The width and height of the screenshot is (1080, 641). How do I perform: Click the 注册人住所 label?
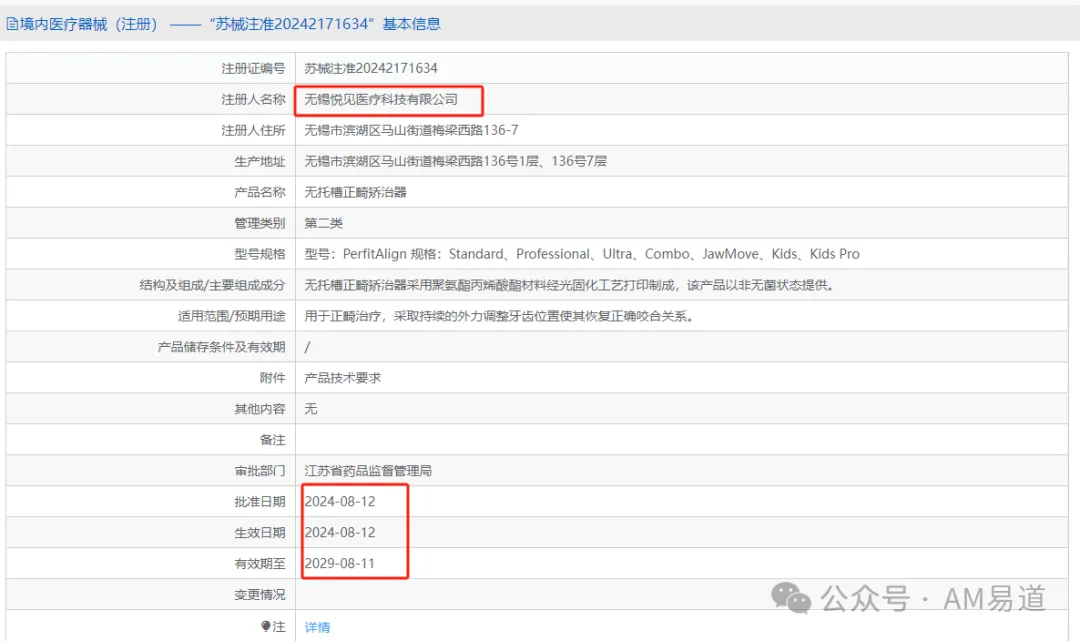pyautogui.click(x=253, y=130)
